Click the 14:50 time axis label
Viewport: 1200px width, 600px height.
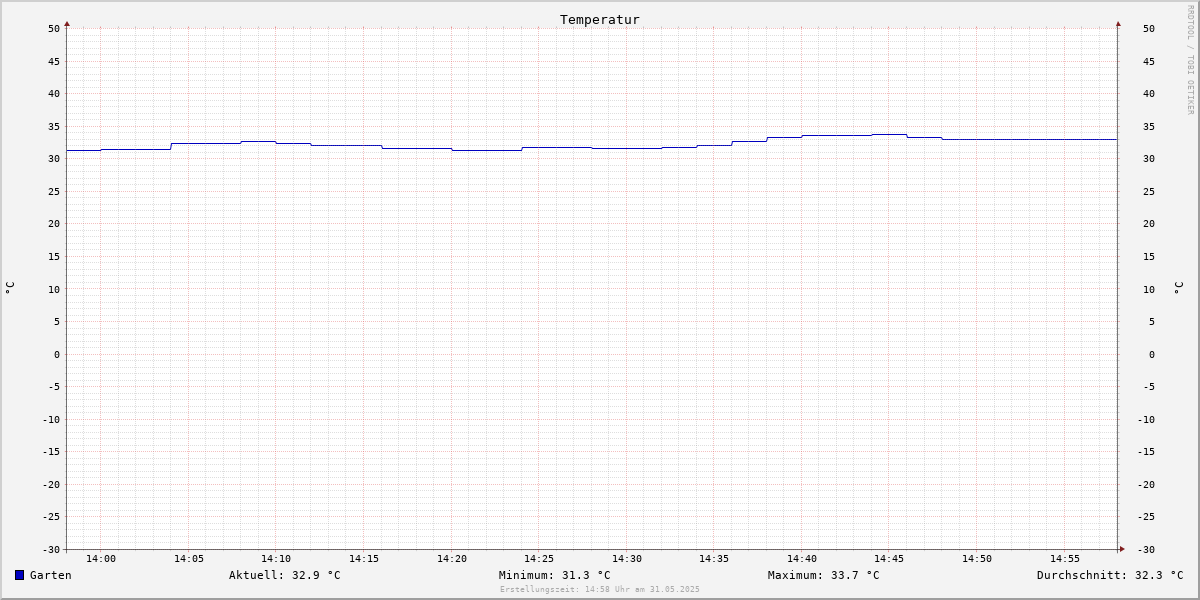click(977, 558)
